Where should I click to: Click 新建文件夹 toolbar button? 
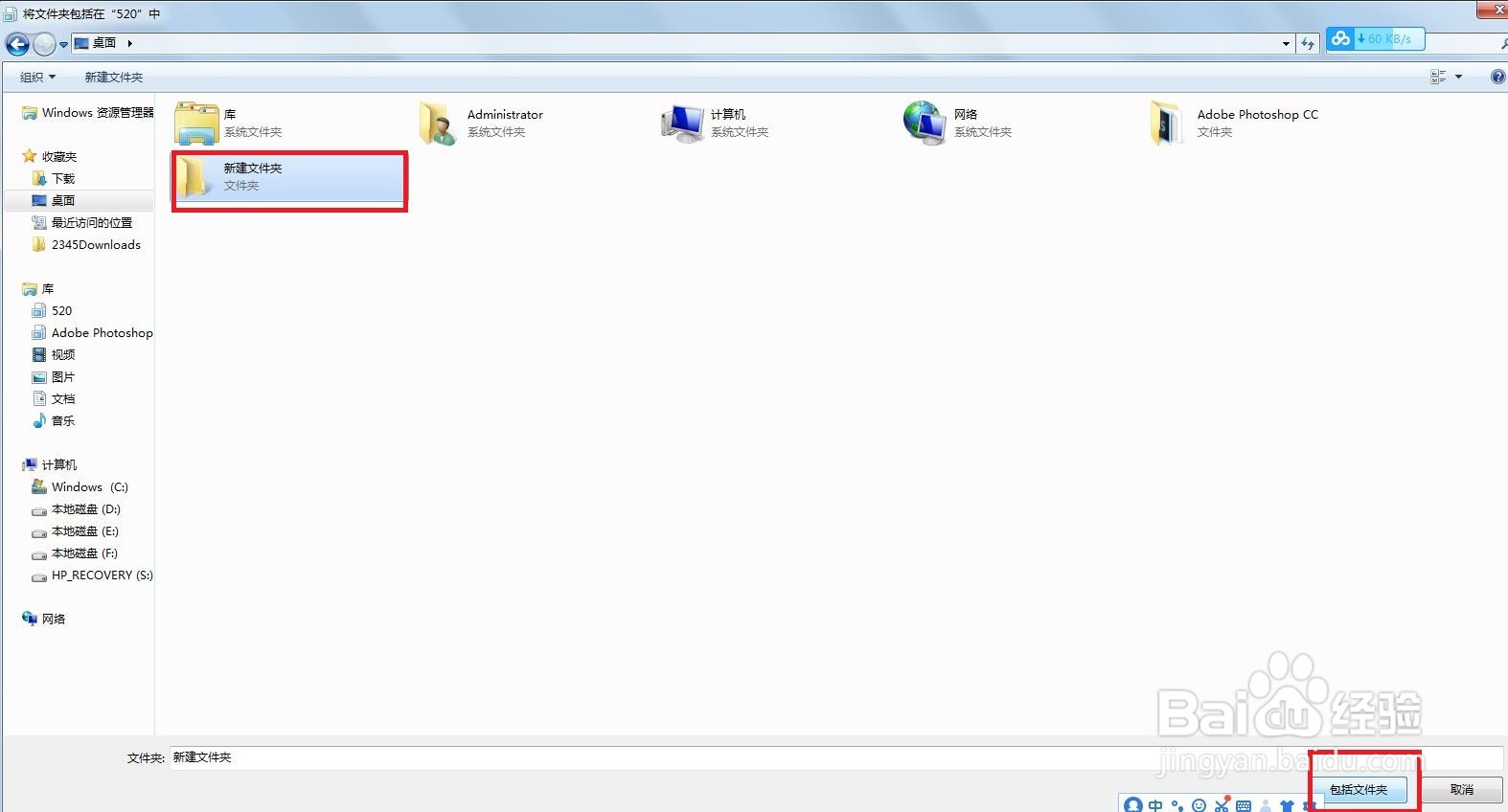tap(114, 77)
